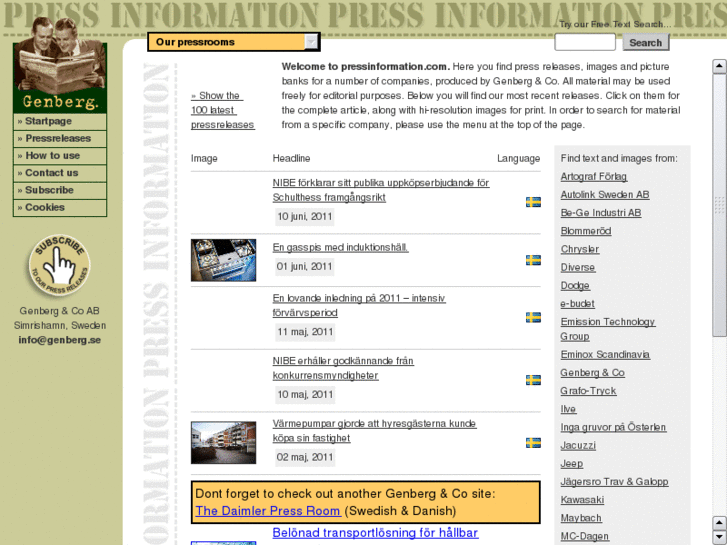Open Genberg & Co link in list

[593, 372]
